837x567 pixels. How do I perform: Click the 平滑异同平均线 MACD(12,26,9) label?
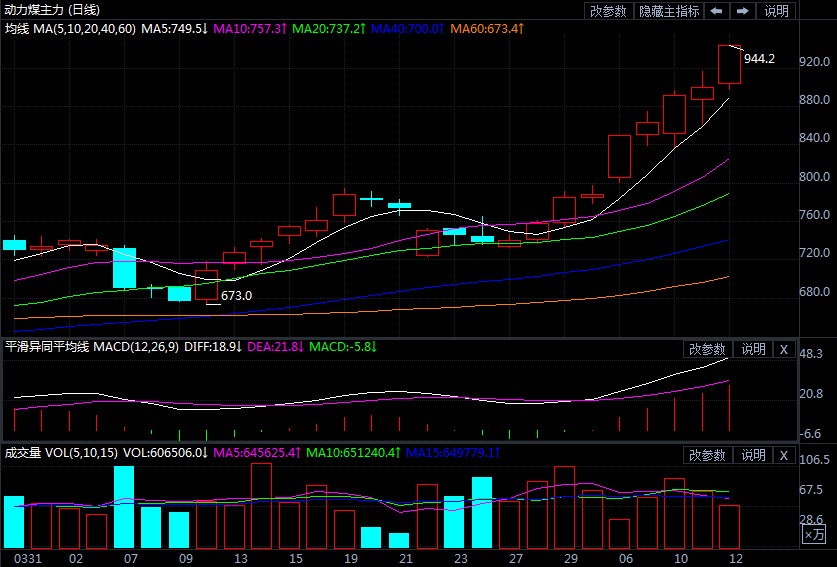[92, 347]
